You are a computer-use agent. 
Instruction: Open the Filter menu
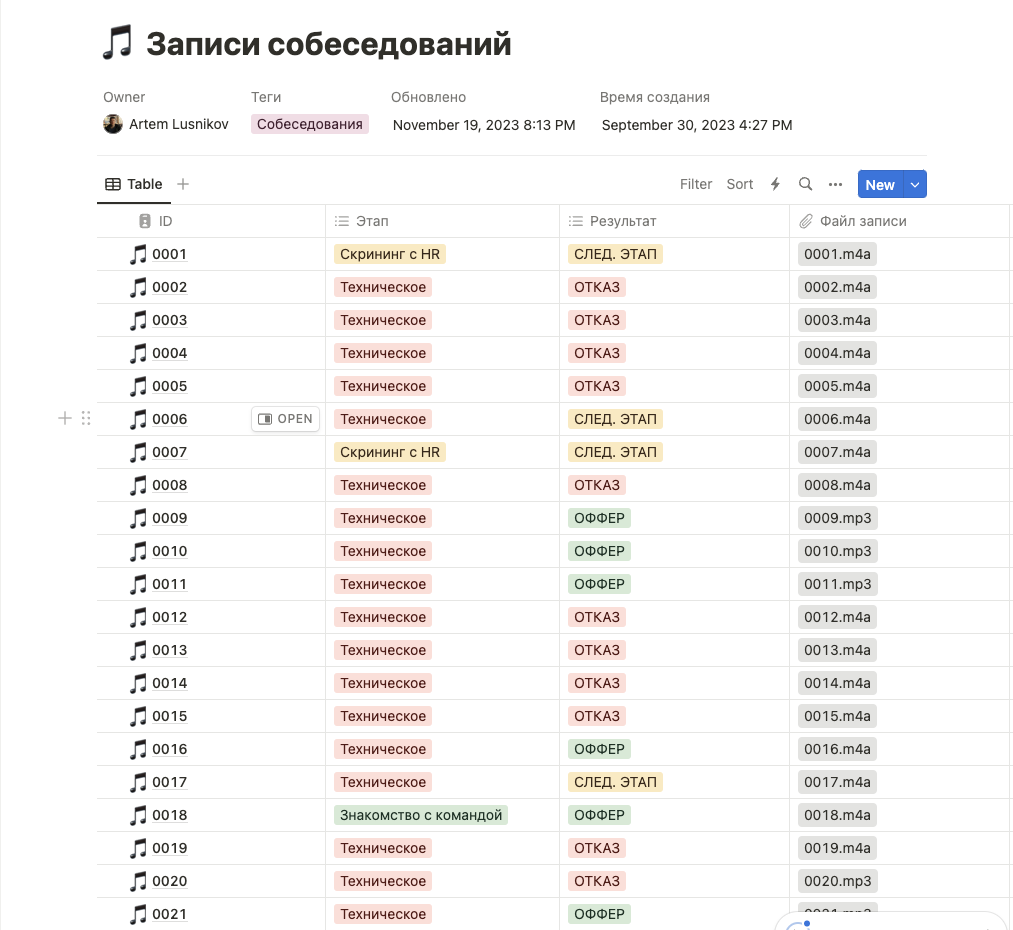tap(696, 184)
